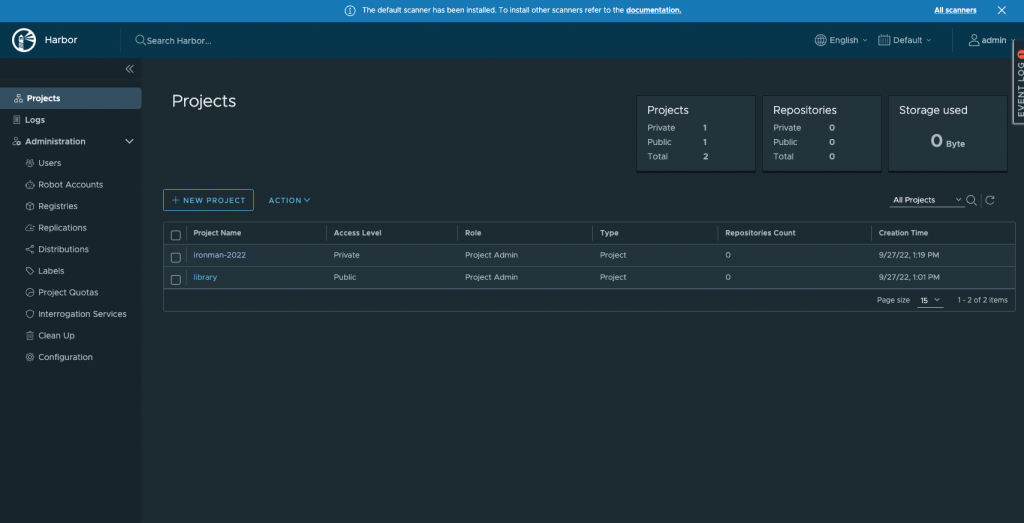The height and width of the screenshot is (523, 1024).
Task: Sort by Access Level column header
Action: [x=357, y=233]
